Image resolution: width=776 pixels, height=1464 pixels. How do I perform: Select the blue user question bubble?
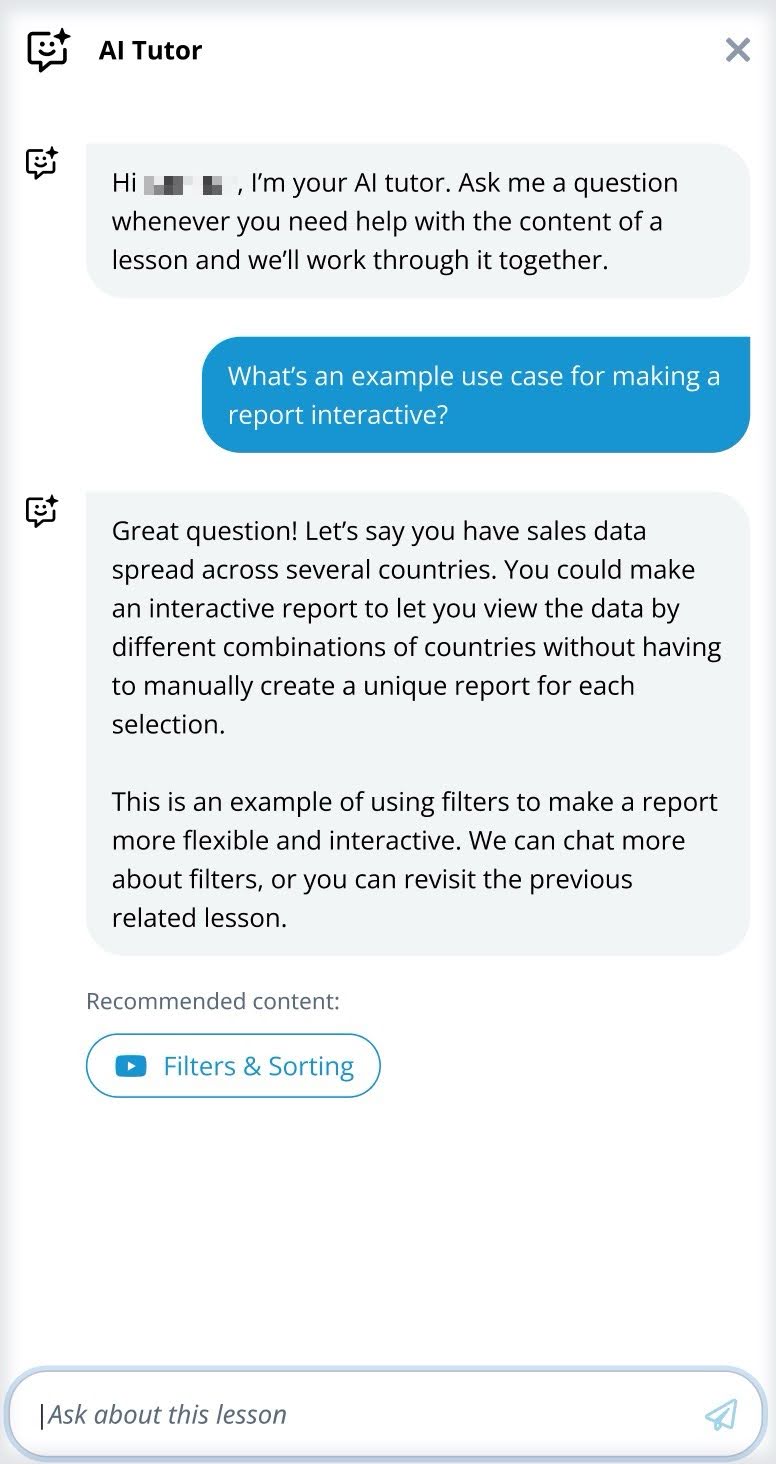(475, 395)
